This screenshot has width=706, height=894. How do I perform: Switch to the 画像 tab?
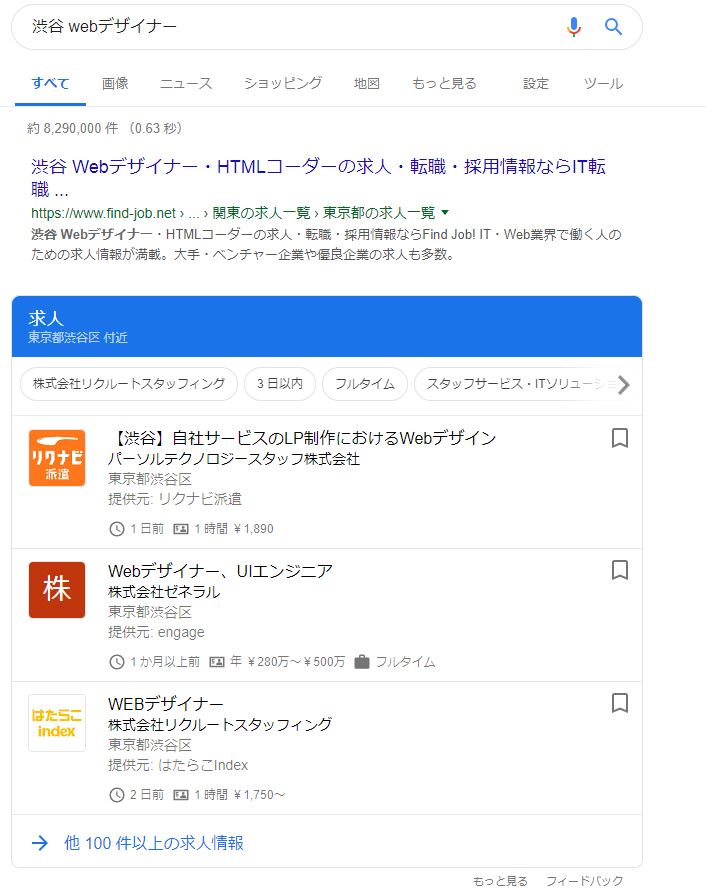[x=115, y=83]
